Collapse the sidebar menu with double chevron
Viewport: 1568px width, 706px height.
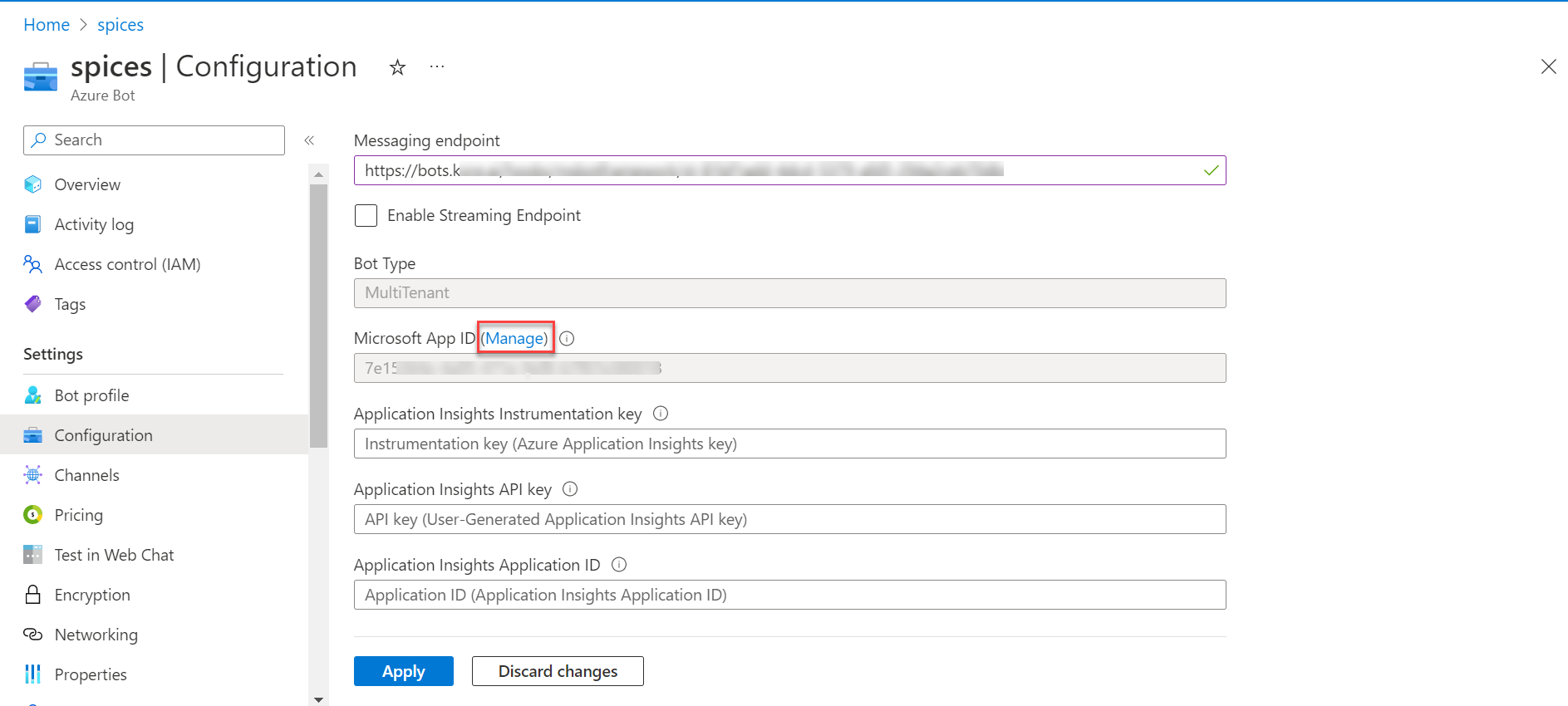coord(309,140)
